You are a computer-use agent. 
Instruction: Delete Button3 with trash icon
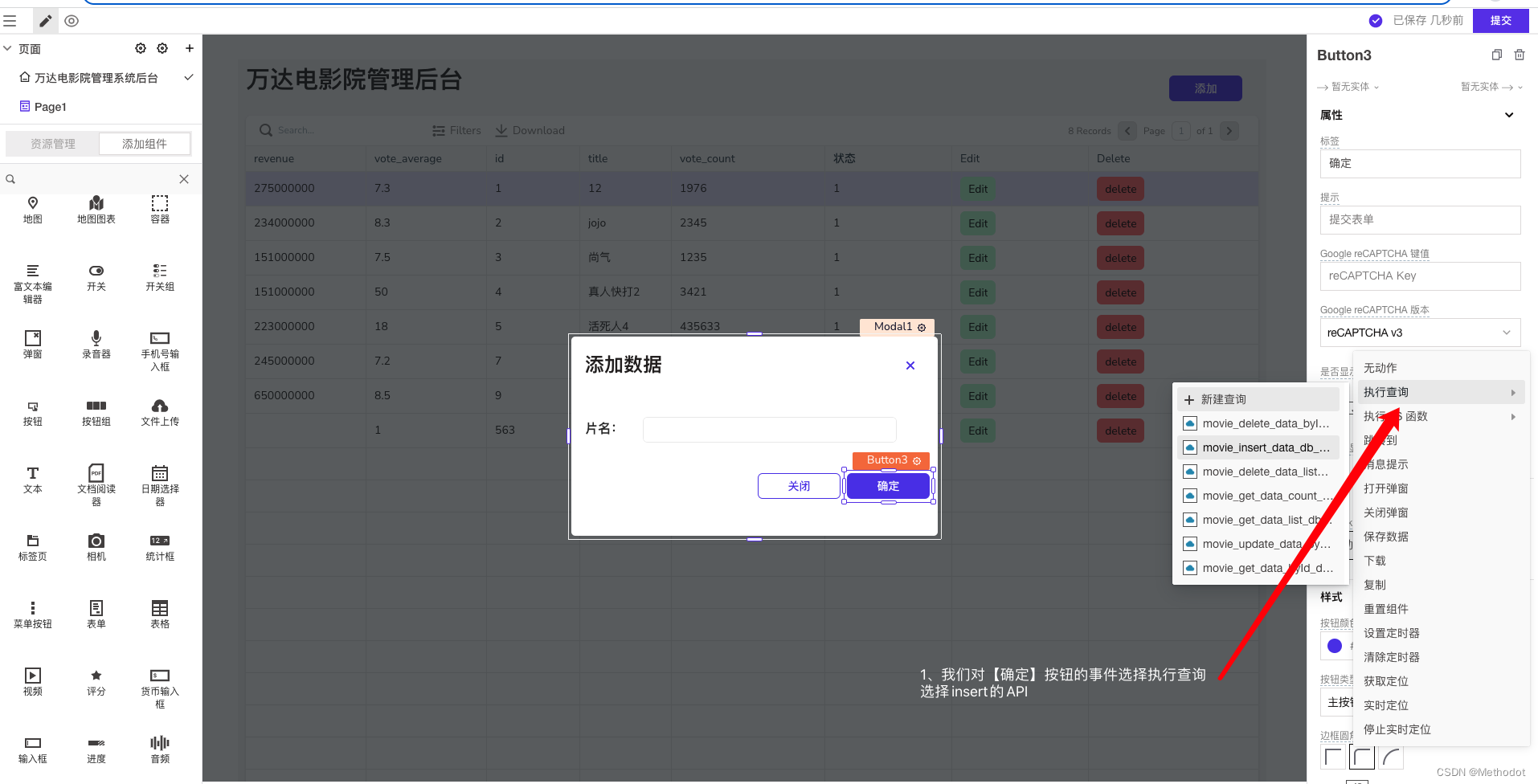click(x=1520, y=55)
